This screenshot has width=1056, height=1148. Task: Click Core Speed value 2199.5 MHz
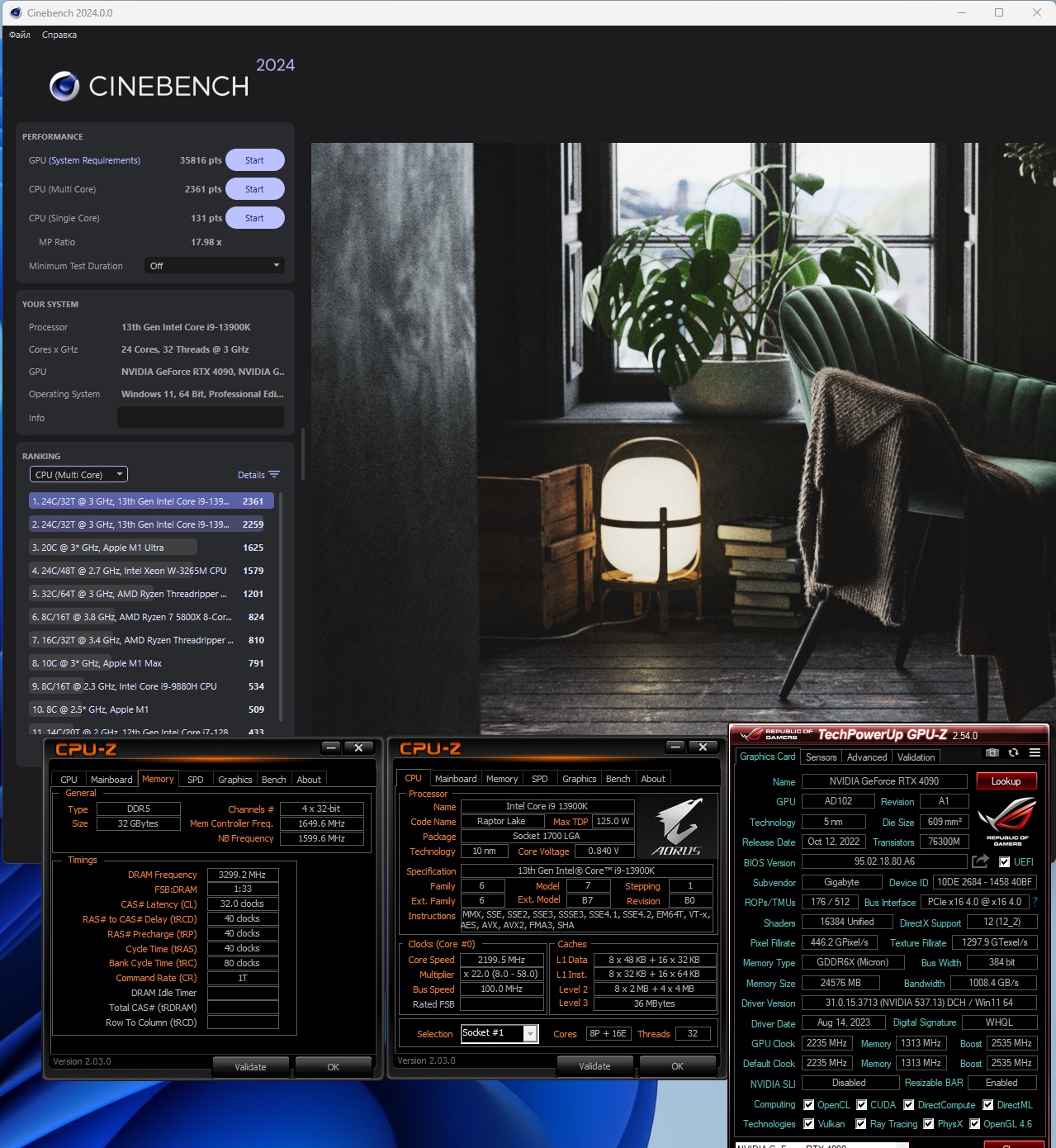coord(501,960)
